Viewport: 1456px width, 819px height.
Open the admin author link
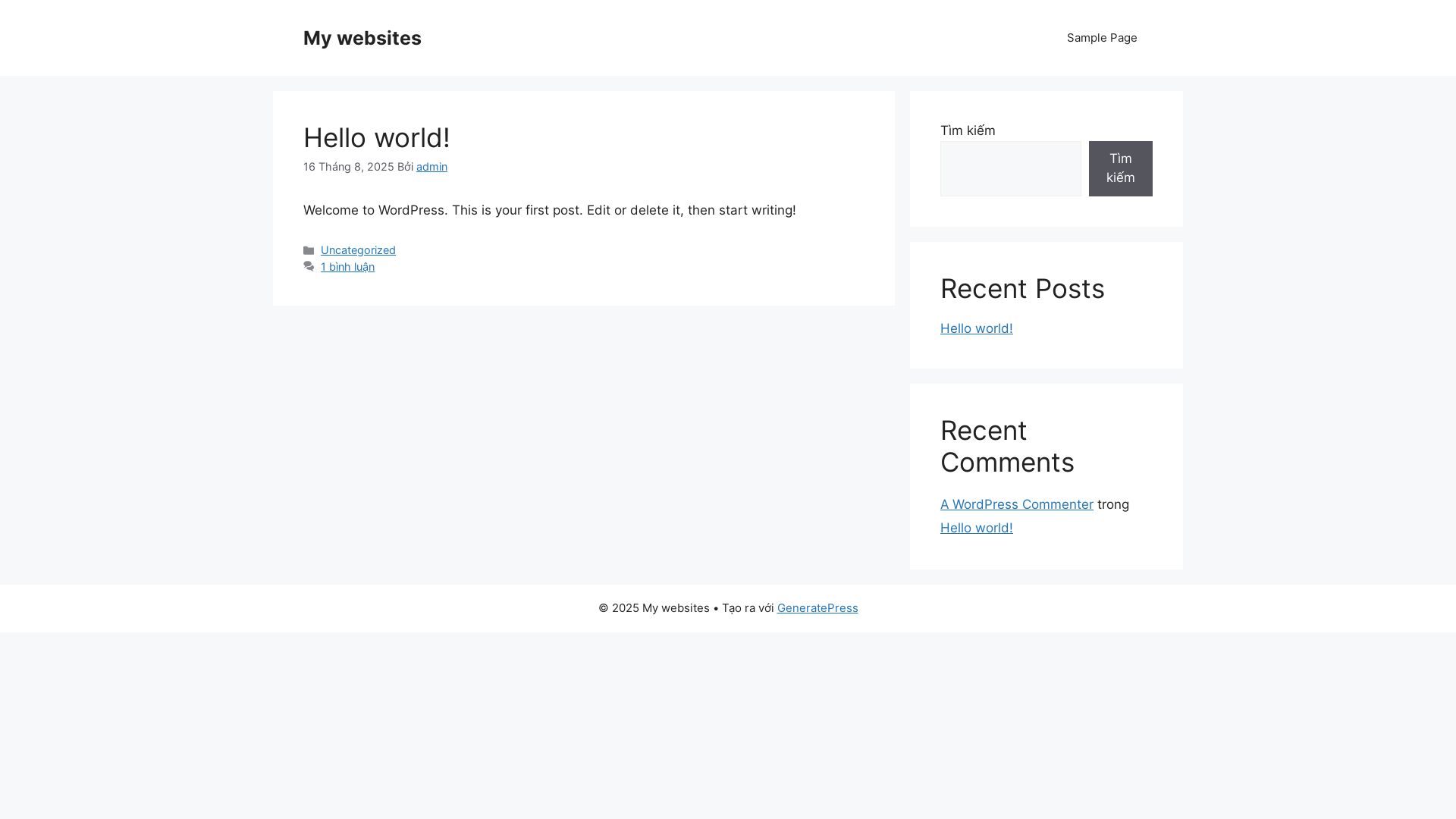[x=431, y=167]
